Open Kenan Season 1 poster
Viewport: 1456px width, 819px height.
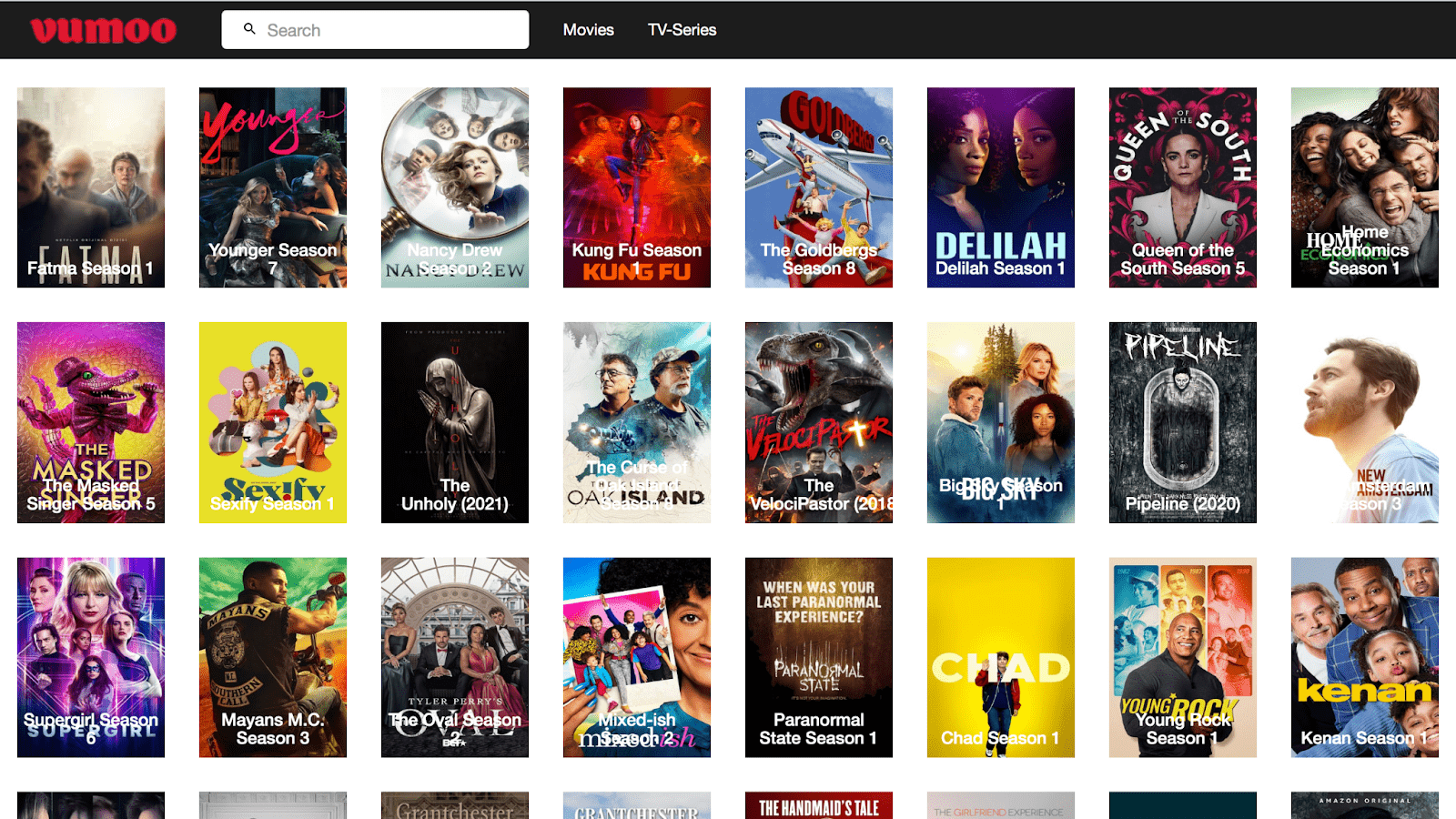click(1365, 657)
